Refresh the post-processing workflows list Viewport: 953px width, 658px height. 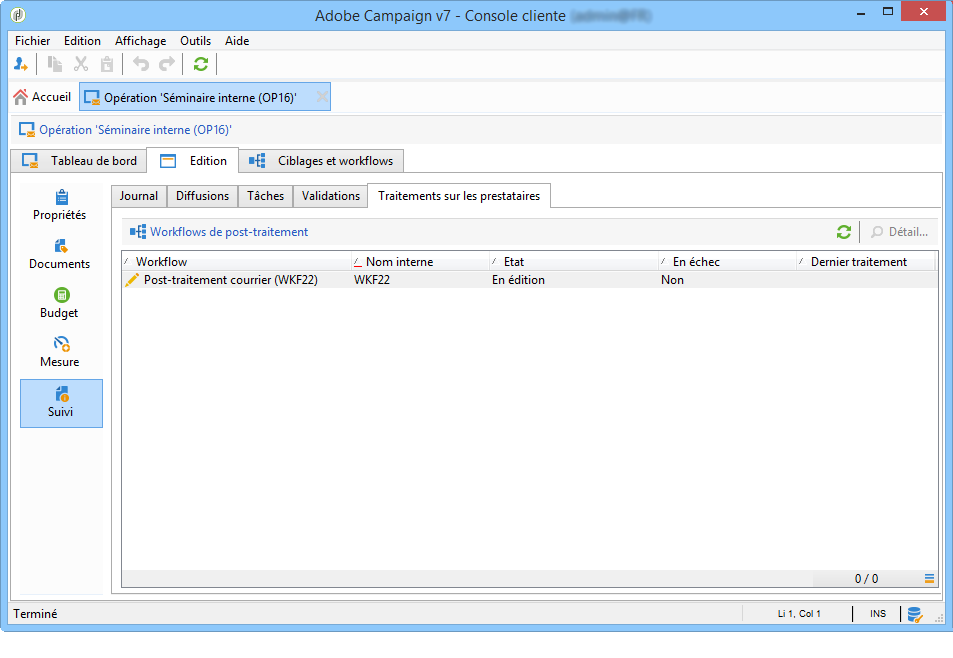(x=844, y=231)
